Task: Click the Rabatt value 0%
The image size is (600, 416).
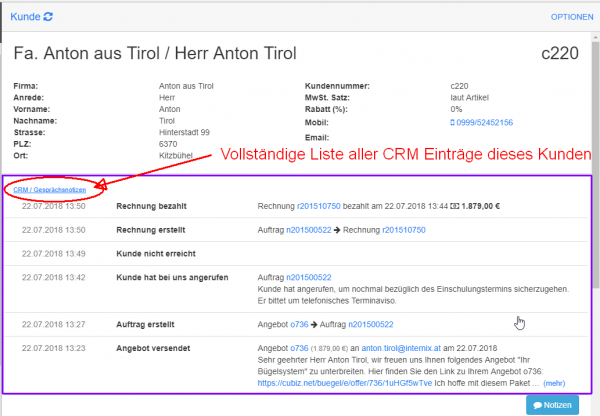Action: (x=456, y=109)
